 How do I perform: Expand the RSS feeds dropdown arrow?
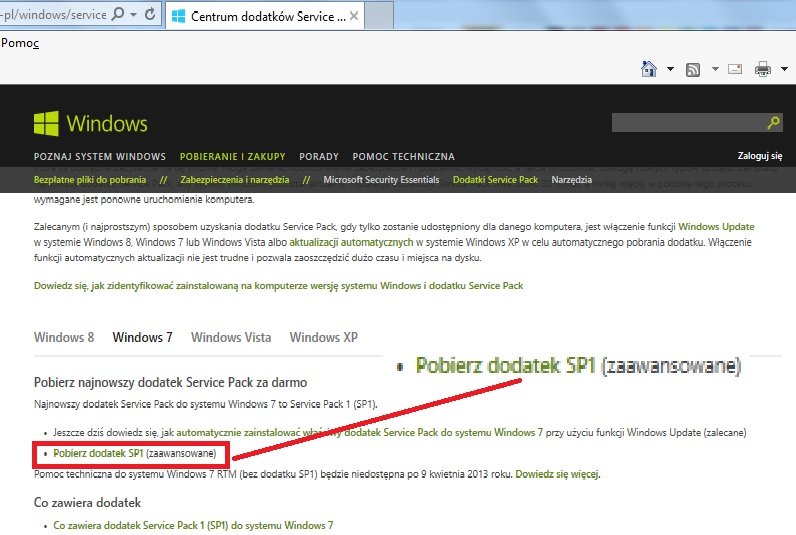click(x=715, y=69)
